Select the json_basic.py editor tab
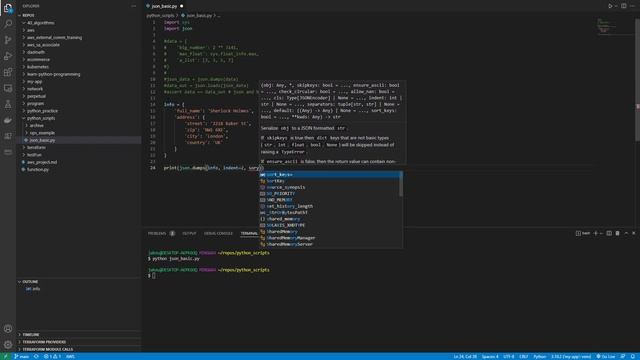 164,6
